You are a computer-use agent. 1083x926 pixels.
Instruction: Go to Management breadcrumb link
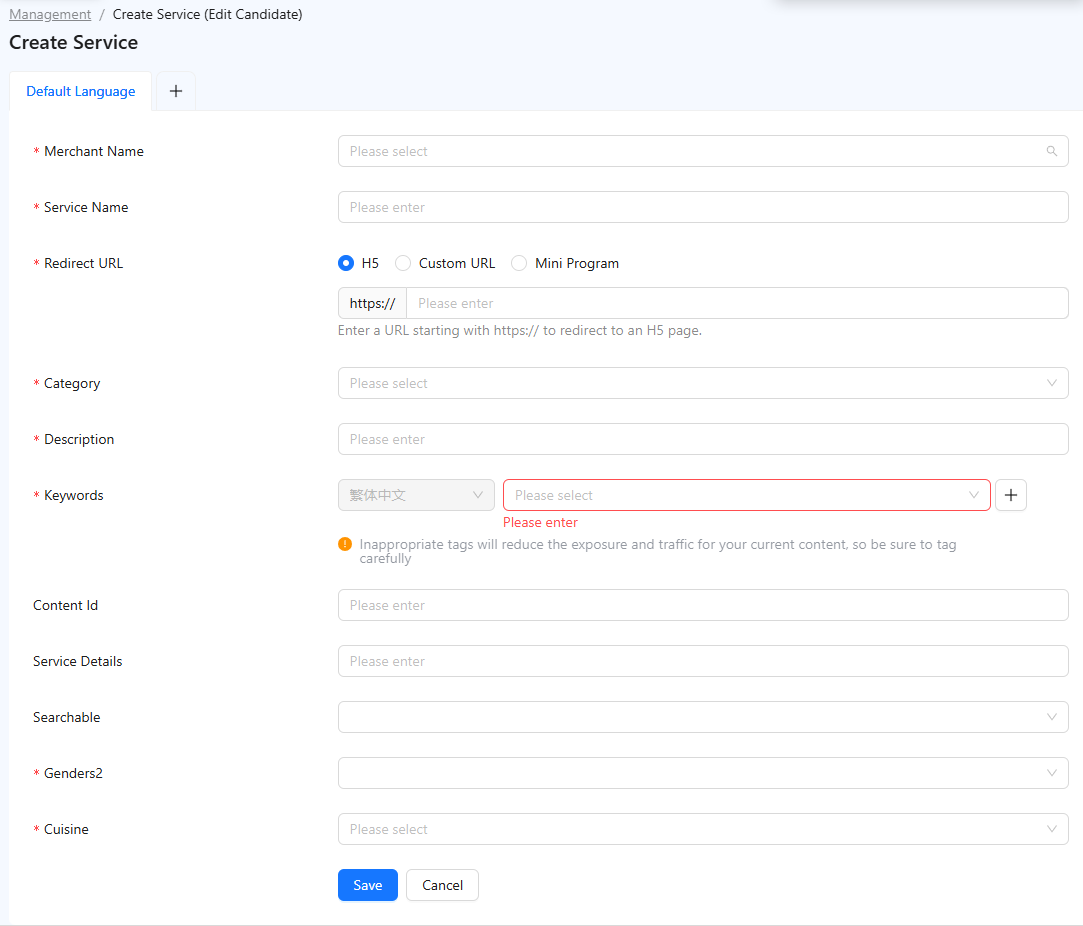50,15
